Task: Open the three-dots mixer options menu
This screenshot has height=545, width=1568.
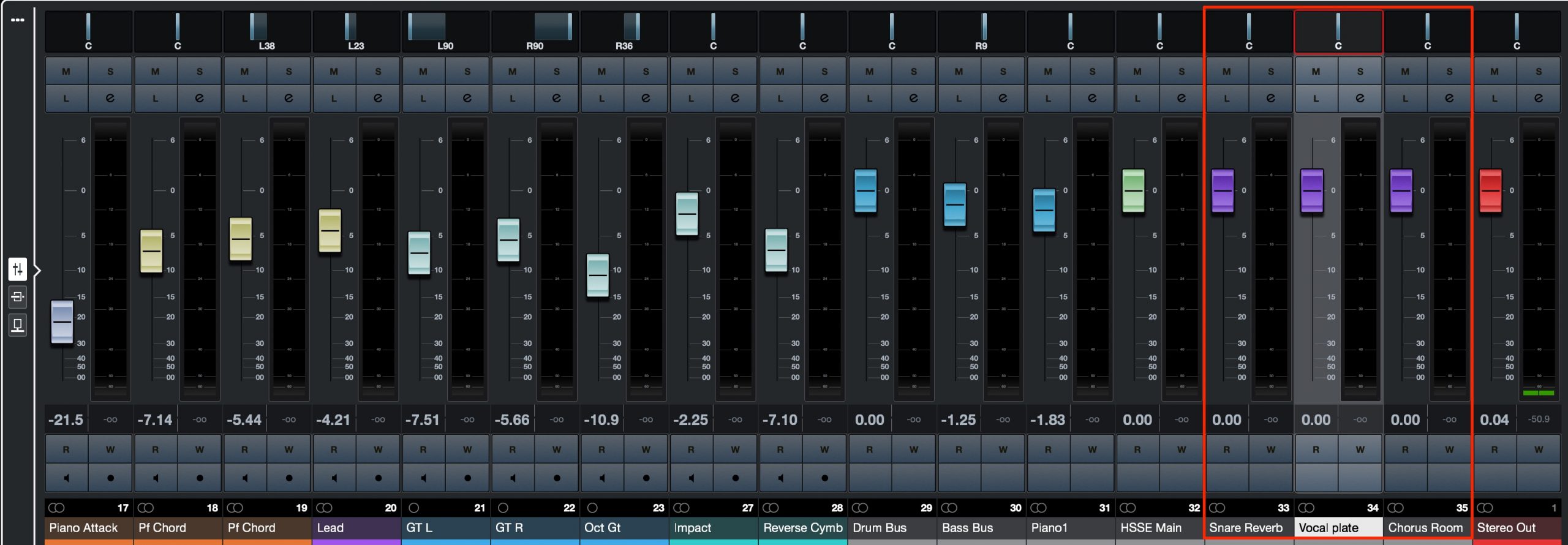Action: pyautogui.click(x=18, y=20)
